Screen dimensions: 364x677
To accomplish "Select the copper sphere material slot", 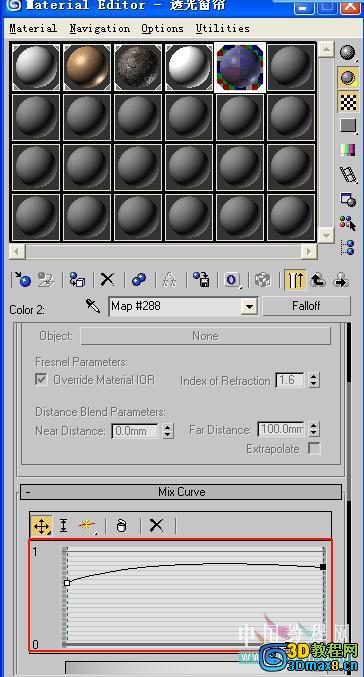I will click(x=87, y=67).
